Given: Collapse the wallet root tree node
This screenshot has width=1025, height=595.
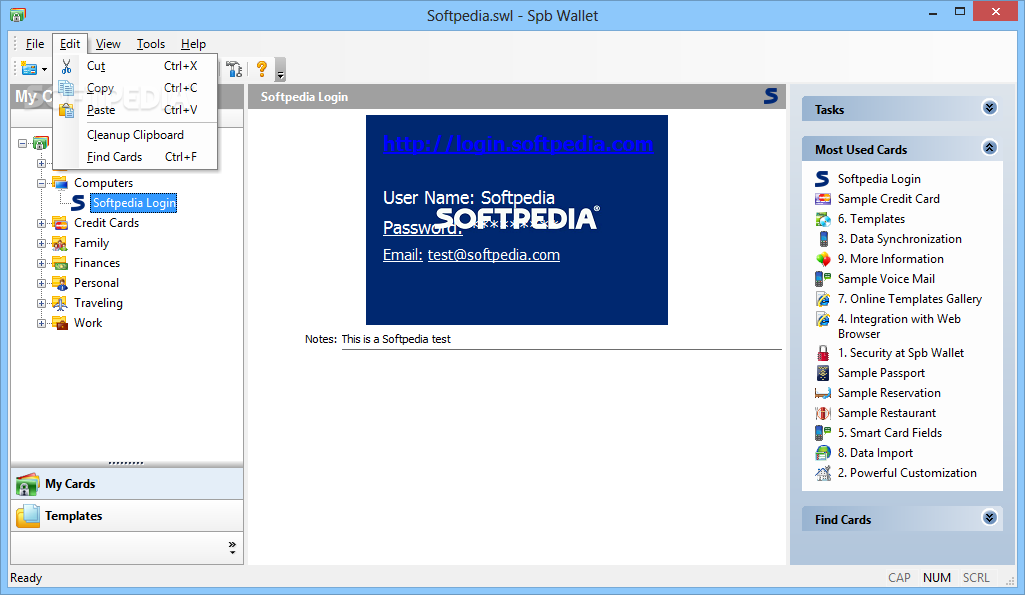Looking at the screenshot, I should tap(23, 143).
